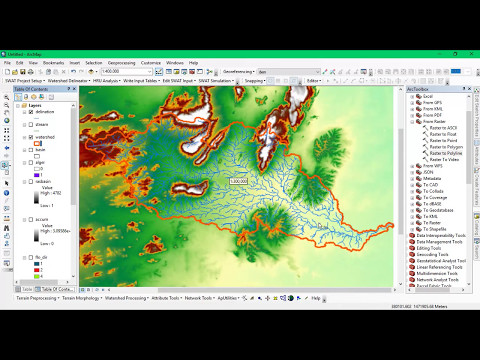Open the Customize menu
This screenshot has height=360, width=480.
pos(151,63)
